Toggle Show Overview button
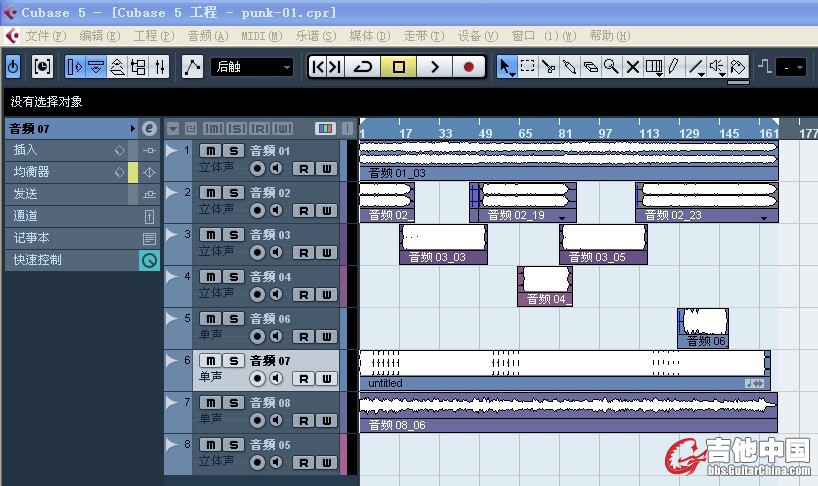Screen dimensions: 818x486 pos(117,67)
